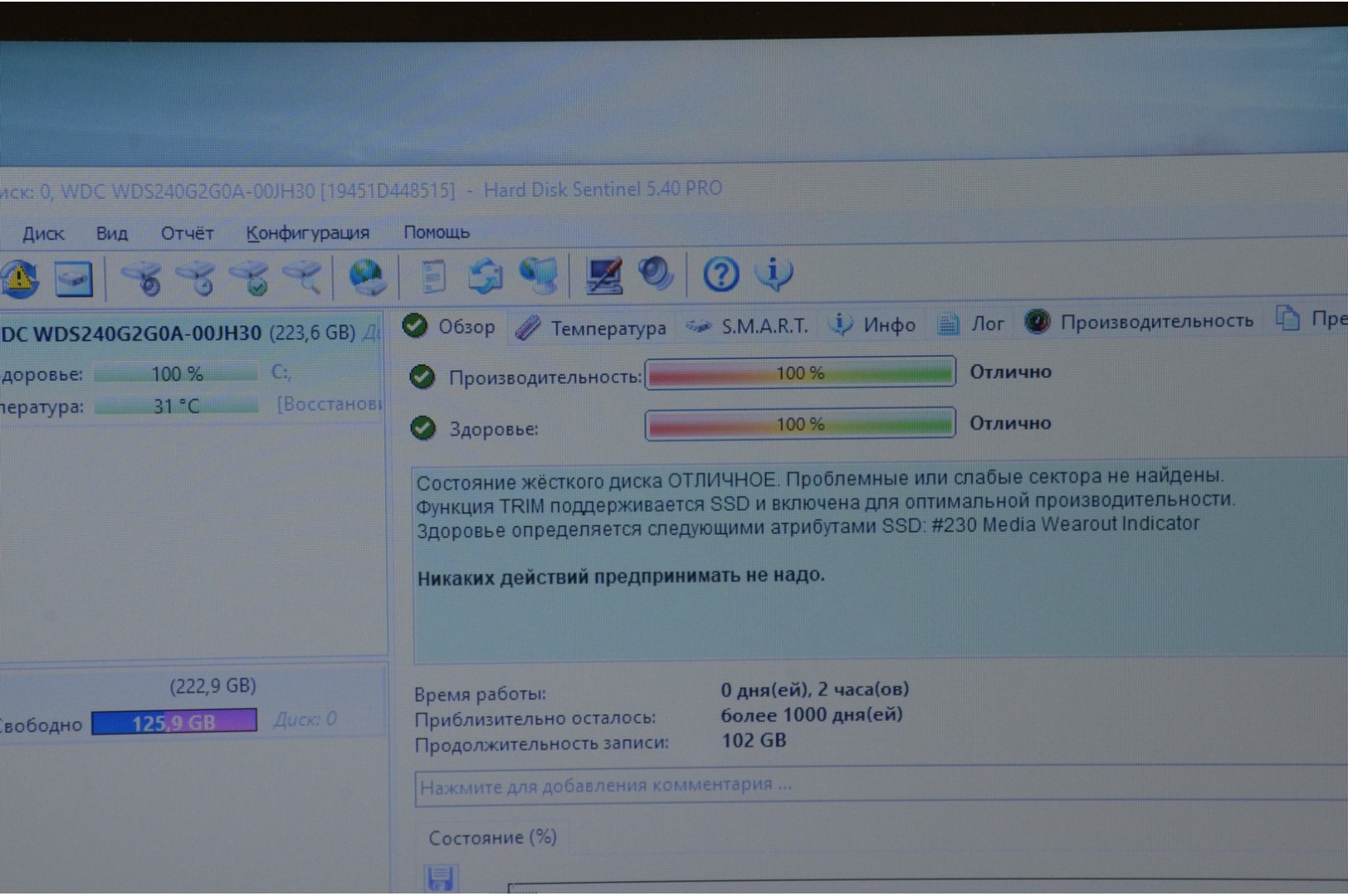Click the blue info bubble icon
Image resolution: width=1348 pixels, height=896 pixels.
click(x=774, y=273)
